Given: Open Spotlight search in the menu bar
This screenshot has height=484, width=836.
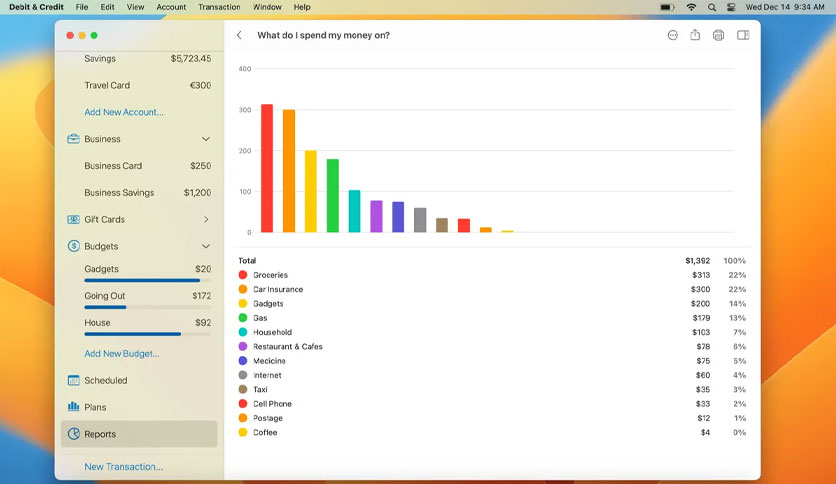Looking at the screenshot, I should tap(712, 7).
